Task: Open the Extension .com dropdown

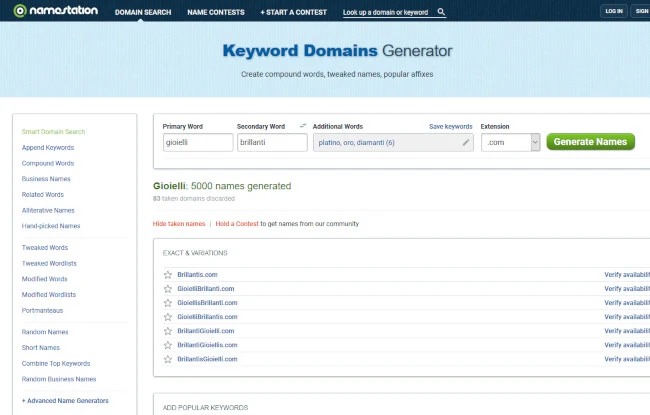Action: [x=510, y=143]
